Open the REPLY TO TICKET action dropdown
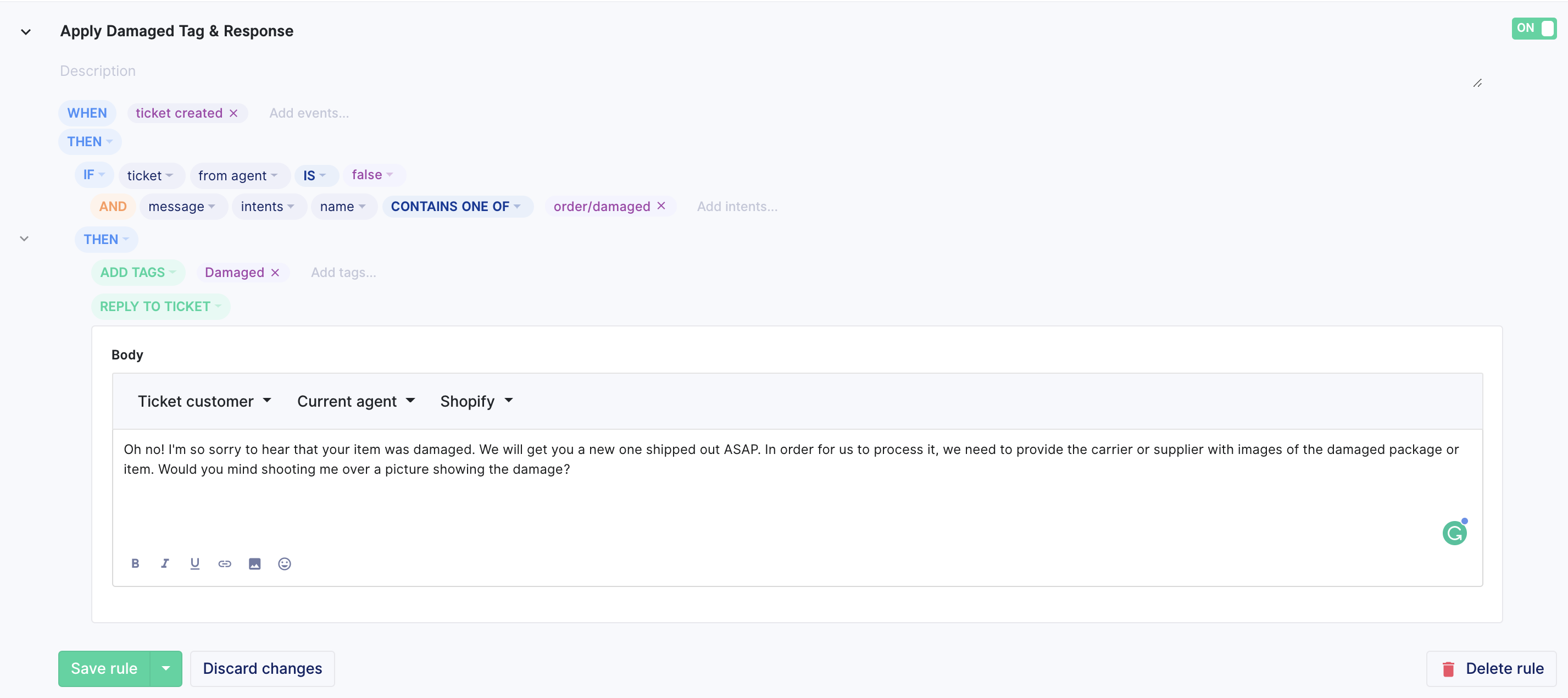This screenshot has width=1568, height=698. (160, 306)
